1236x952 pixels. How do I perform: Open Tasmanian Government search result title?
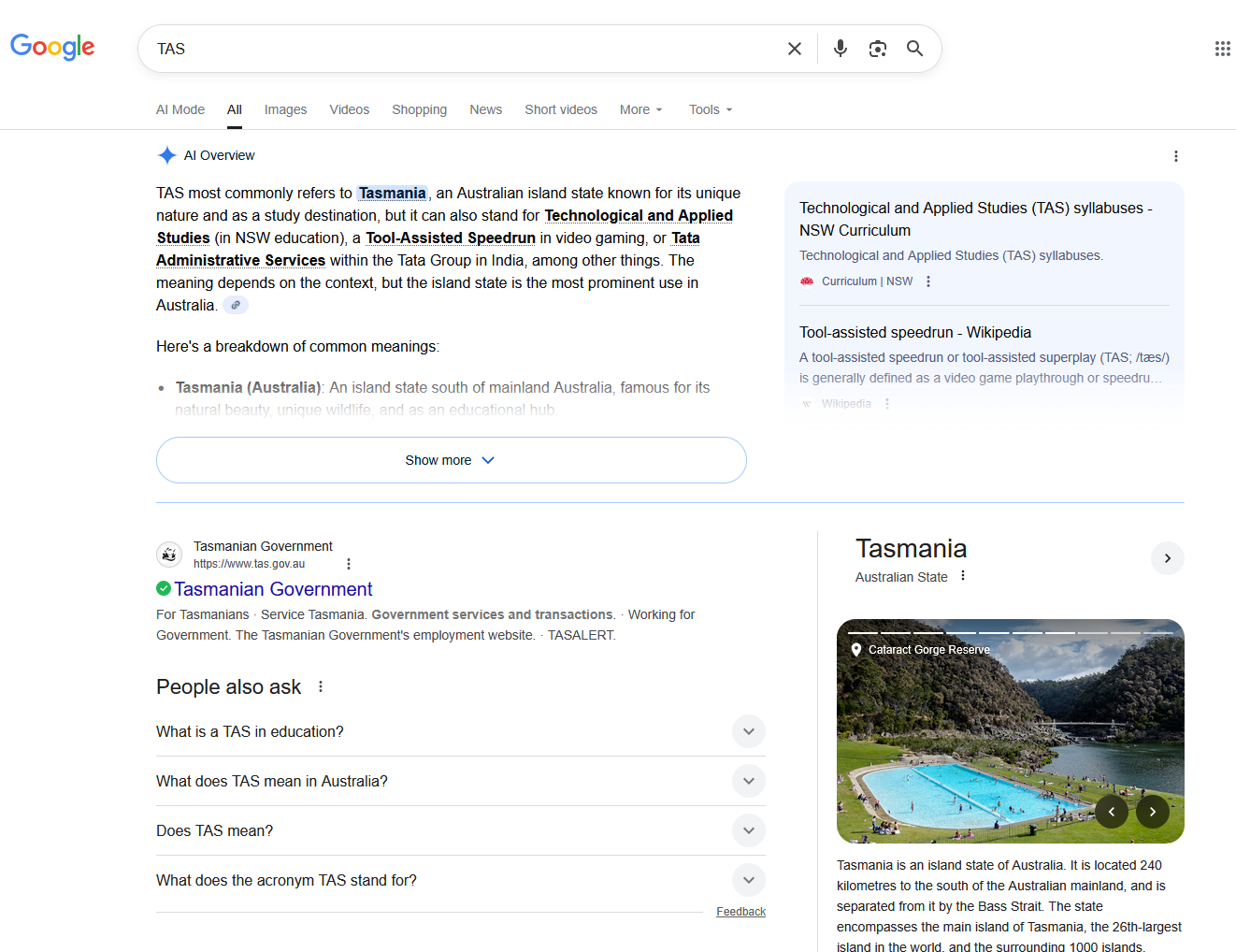pos(273,589)
